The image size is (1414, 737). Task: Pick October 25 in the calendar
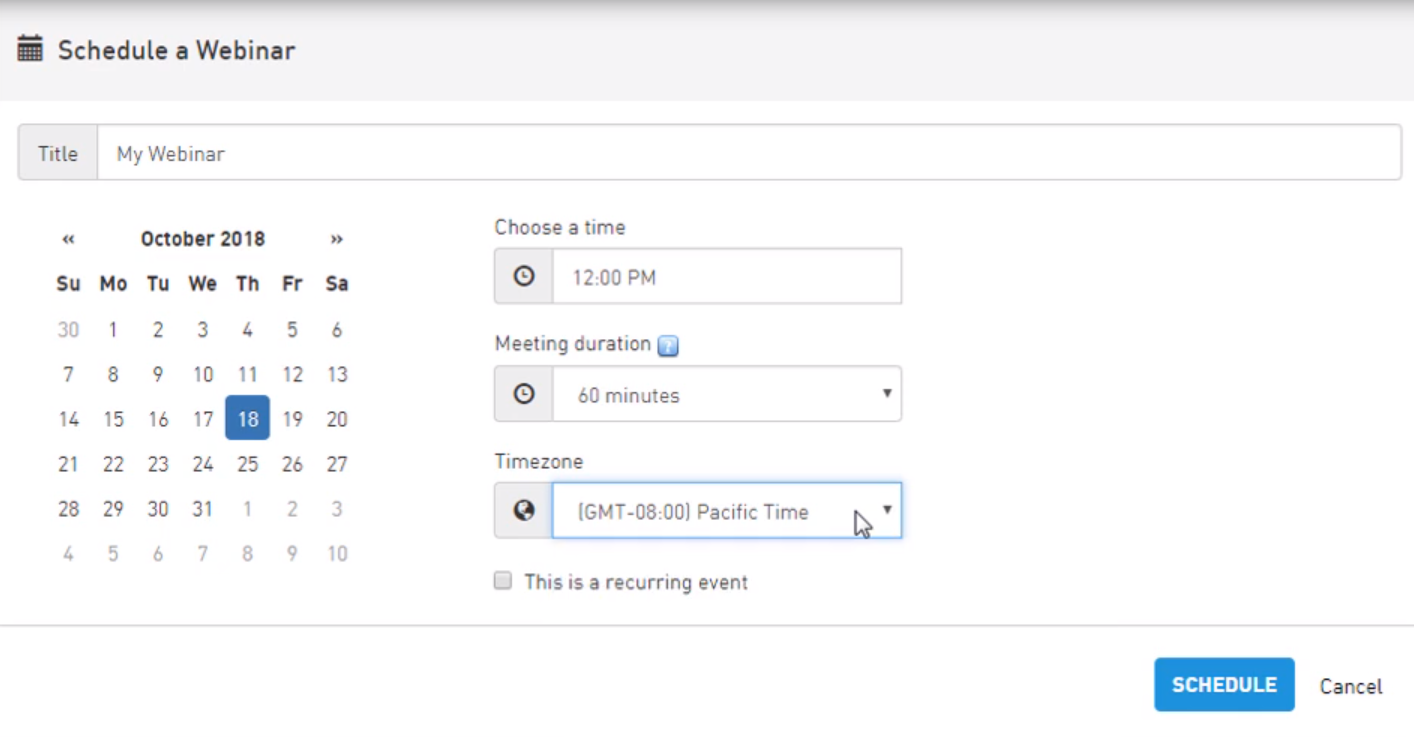247,464
